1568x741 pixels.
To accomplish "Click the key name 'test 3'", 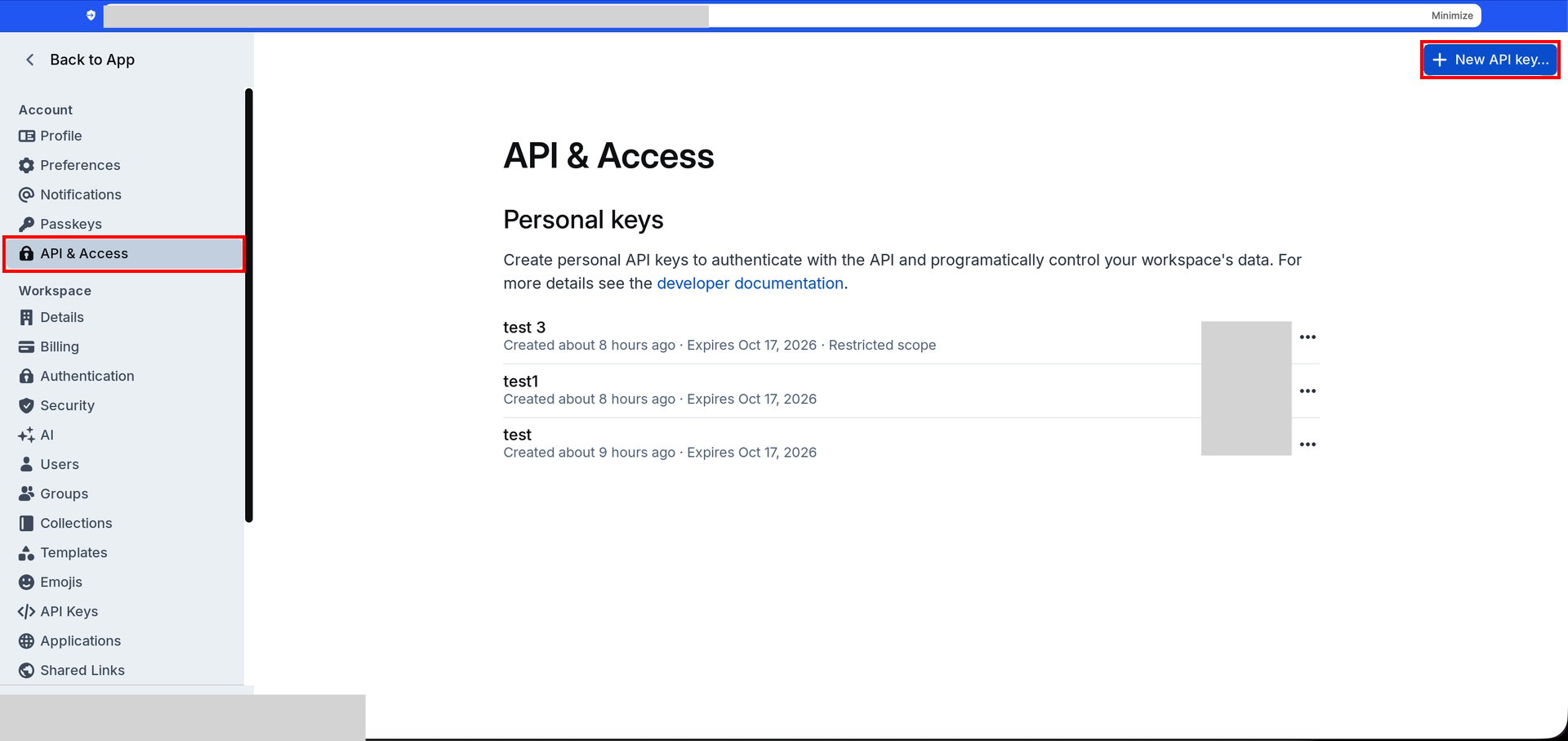I will (x=524, y=328).
